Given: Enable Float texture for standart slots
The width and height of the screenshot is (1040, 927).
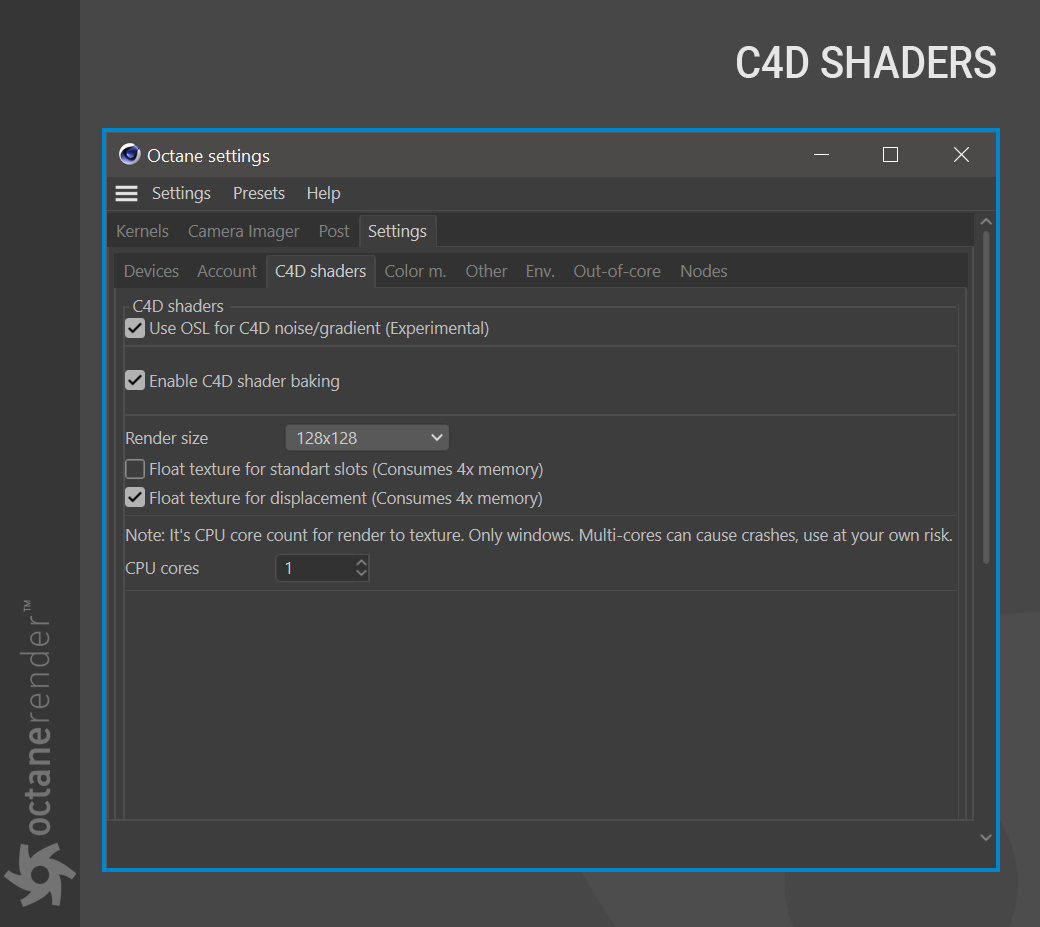Looking at the screenshot, I should 135,469.
